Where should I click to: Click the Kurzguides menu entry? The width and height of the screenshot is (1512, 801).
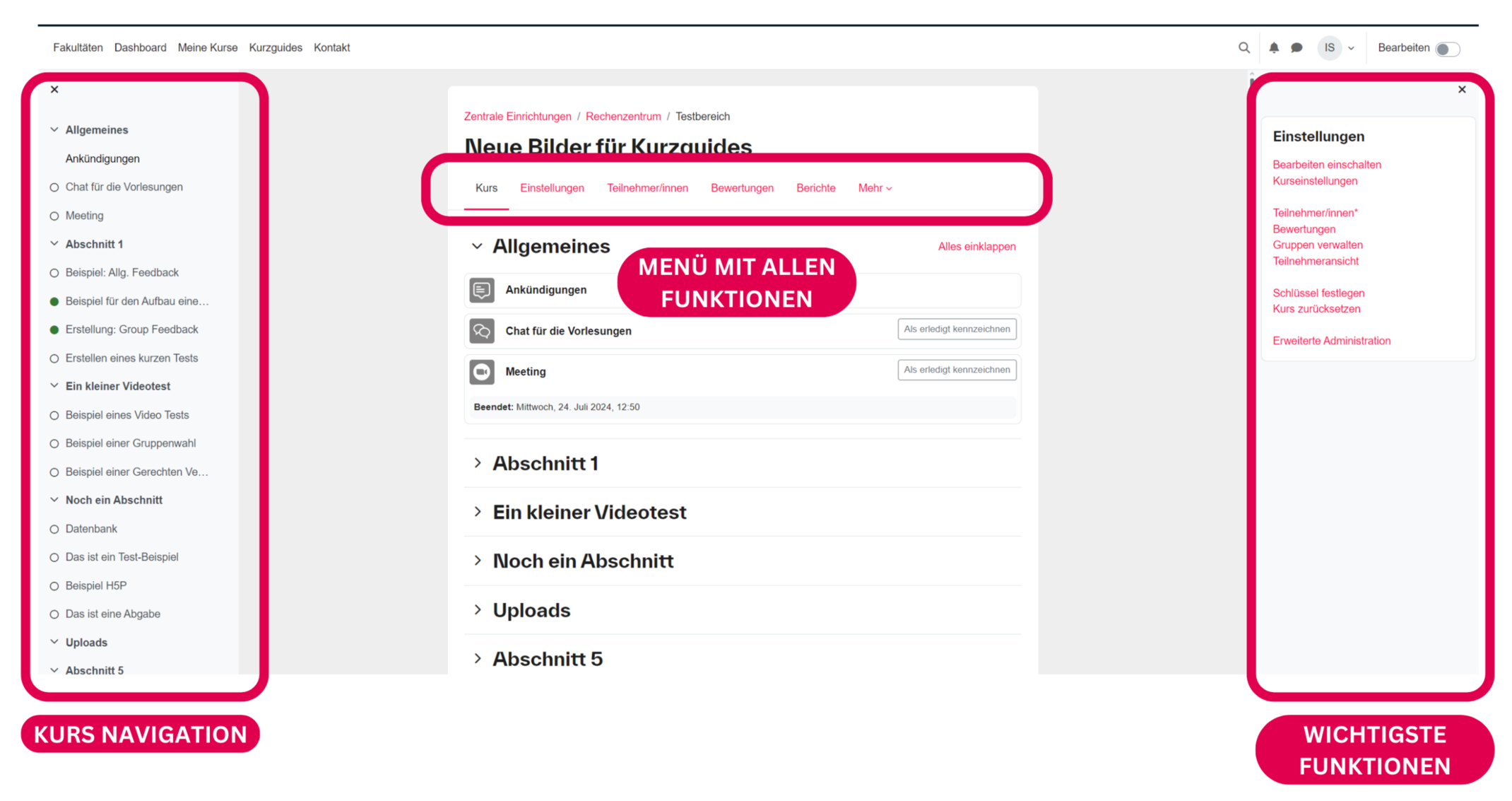coord(276,47)
